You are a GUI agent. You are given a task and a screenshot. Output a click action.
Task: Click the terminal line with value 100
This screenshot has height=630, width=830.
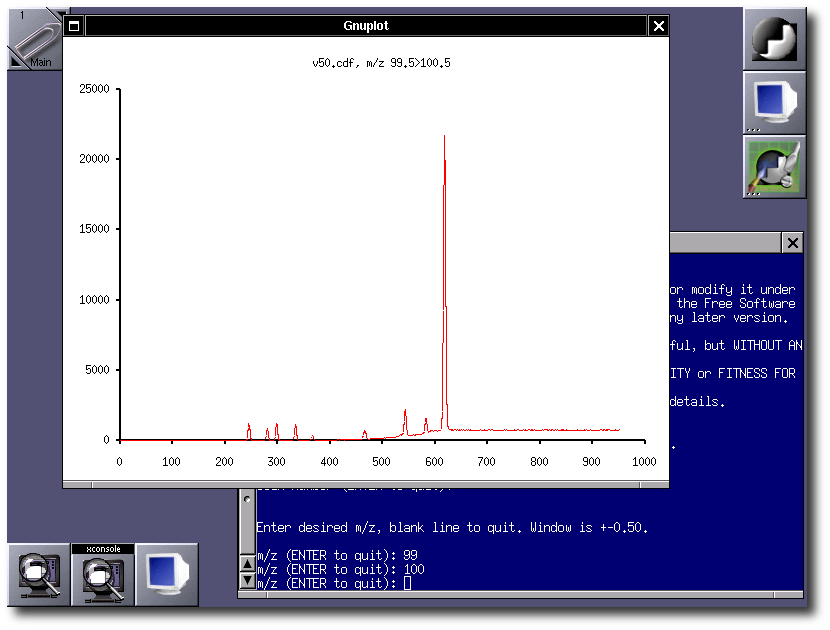click(340, 570)
